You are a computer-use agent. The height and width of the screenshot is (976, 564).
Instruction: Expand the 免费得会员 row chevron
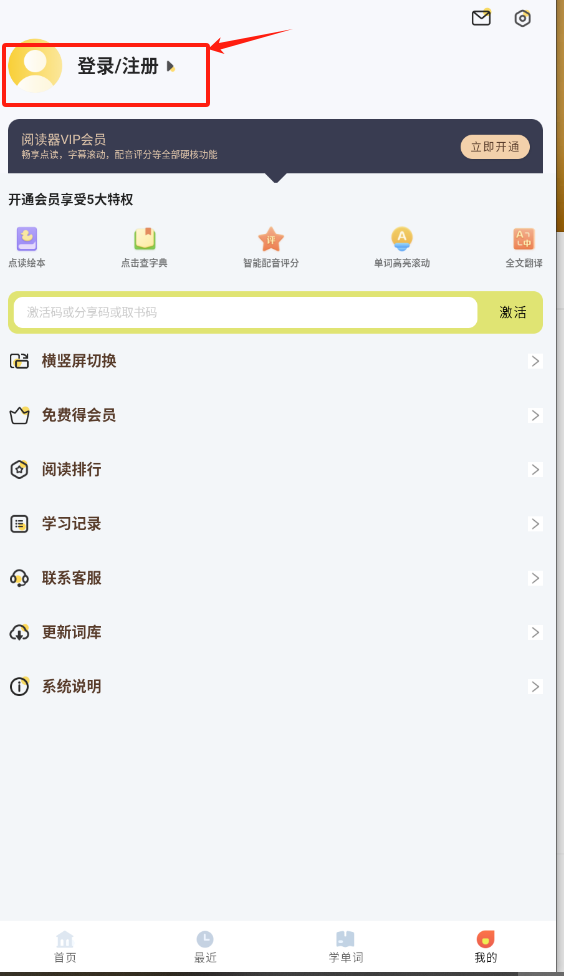[535, 415]
